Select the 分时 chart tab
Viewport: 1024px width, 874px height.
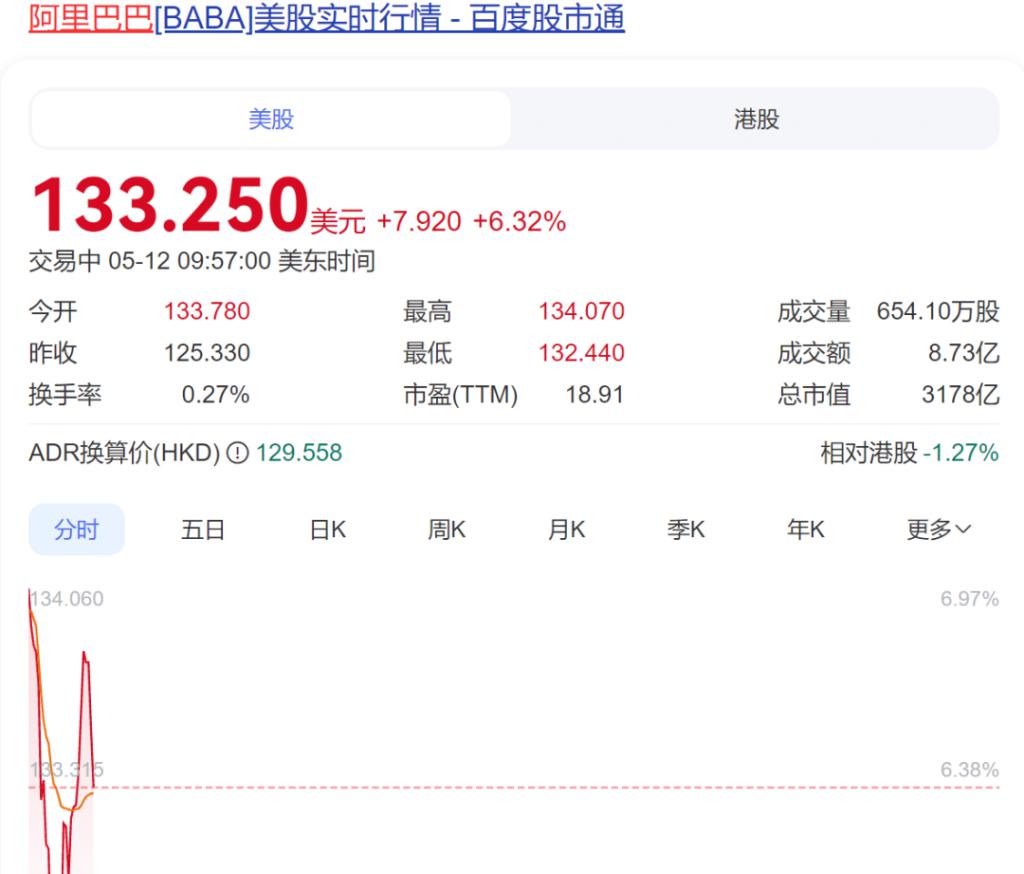(76, 529)
